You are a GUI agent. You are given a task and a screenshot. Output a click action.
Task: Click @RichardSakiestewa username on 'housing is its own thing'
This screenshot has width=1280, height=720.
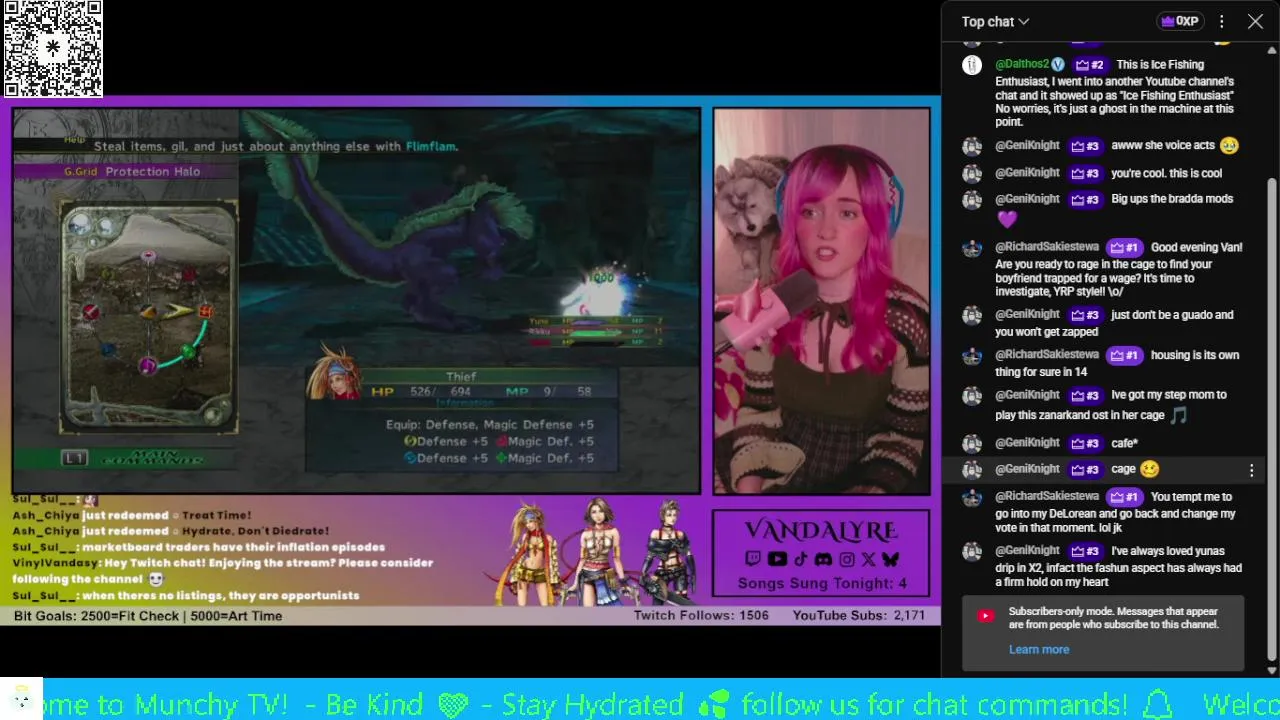click(x=1047, y=355)
